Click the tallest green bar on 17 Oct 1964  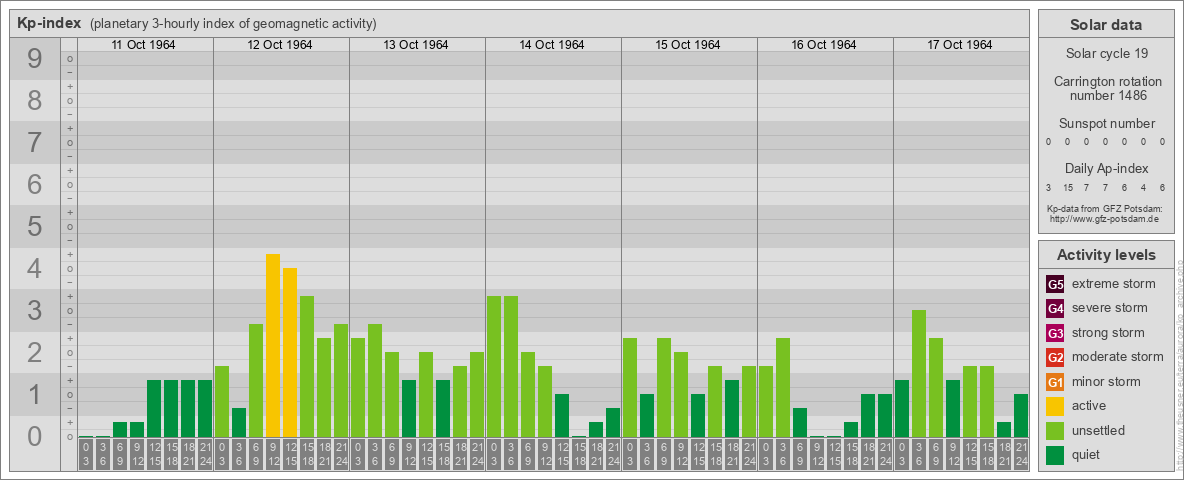pyautogui.click(x=918, y=374)
